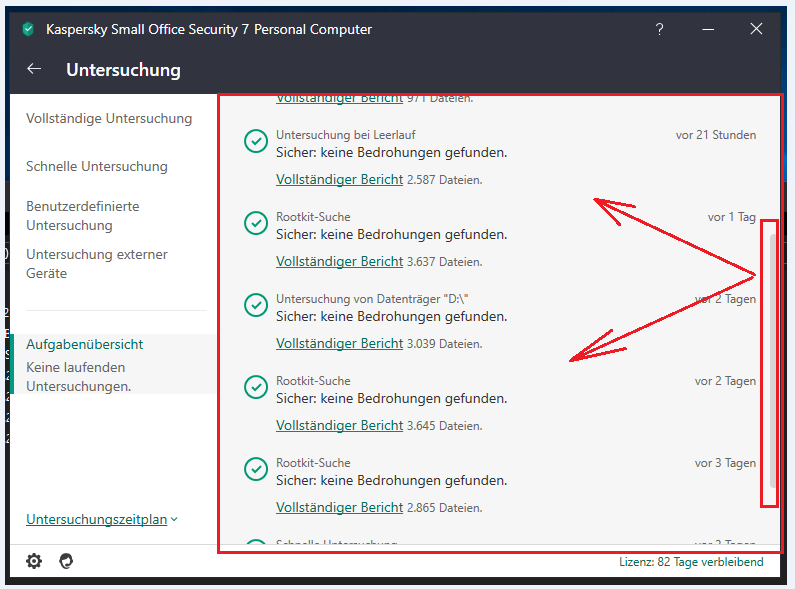The width and height of the screenshot is (795, 589).
Task: Open Benutzerdefinierte Untersuchung
Action: click(83, 216)
